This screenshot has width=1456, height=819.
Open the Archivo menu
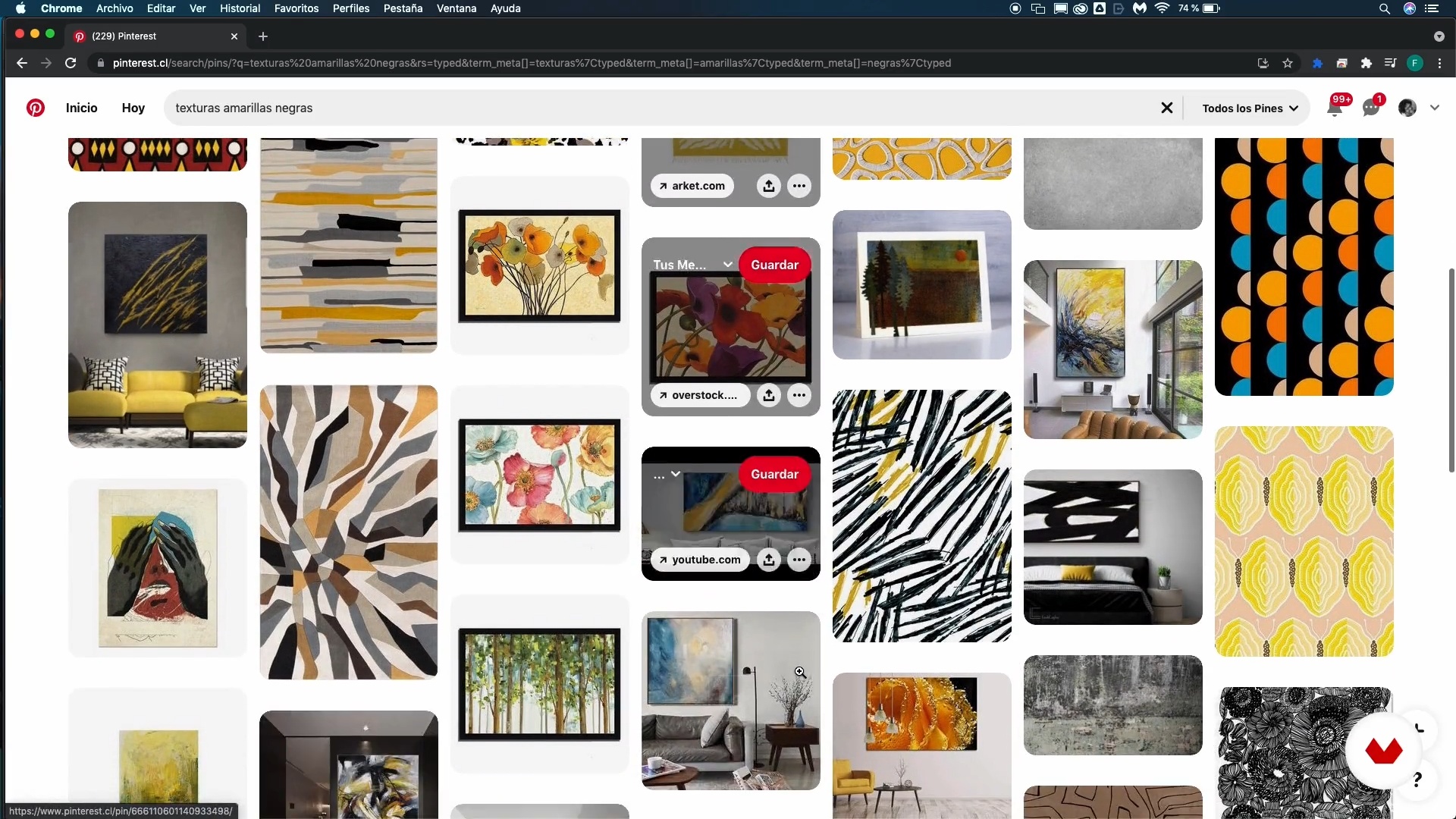[115, 8]
